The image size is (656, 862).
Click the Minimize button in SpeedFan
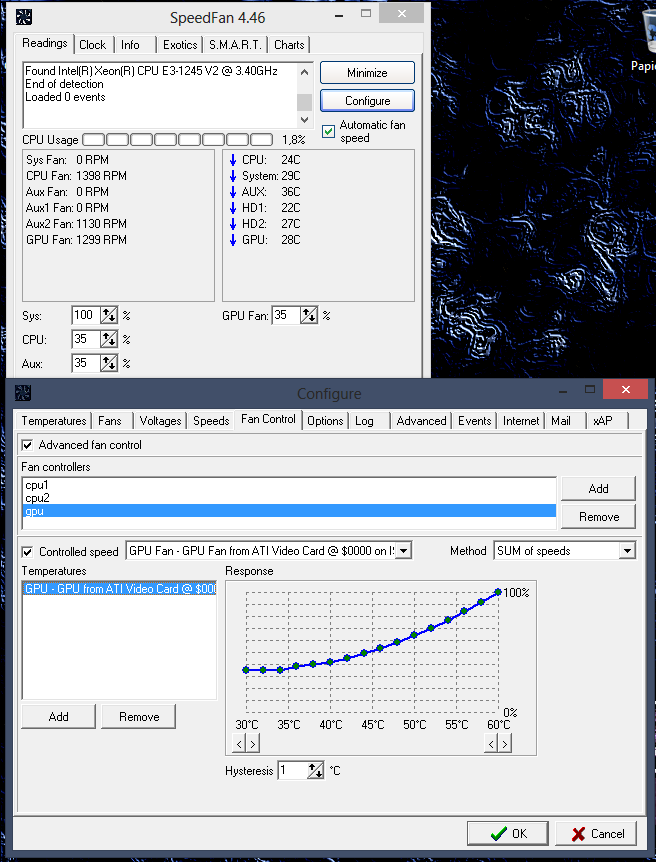click(x=367, y=73)
